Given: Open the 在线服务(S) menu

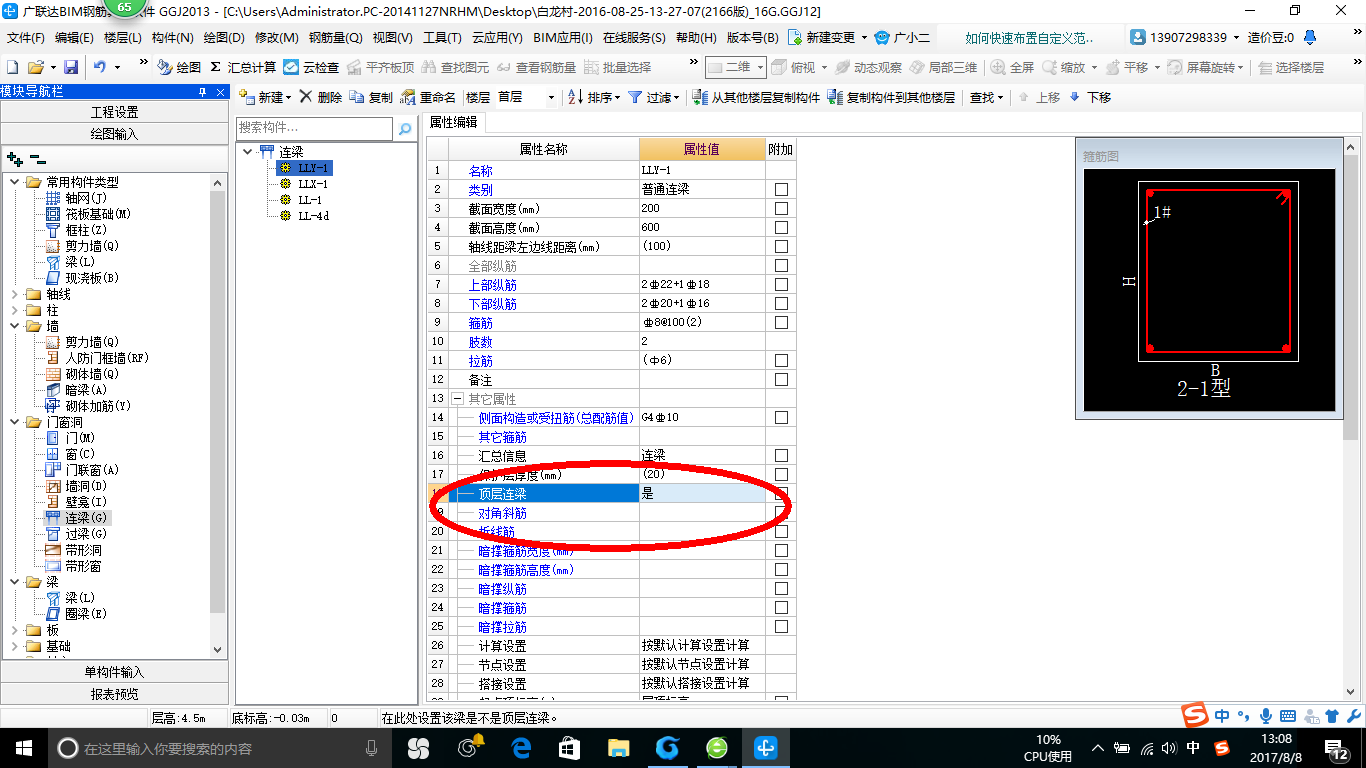Looking at the screenshot, I should 634,38.
